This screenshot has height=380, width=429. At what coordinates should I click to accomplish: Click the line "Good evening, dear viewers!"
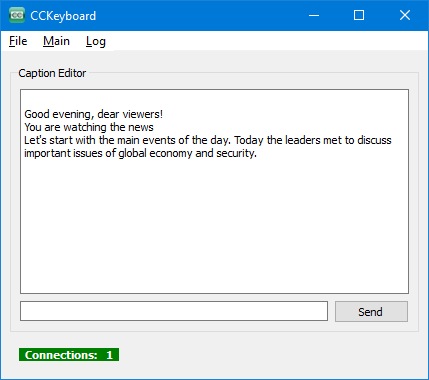pos(94,114)
